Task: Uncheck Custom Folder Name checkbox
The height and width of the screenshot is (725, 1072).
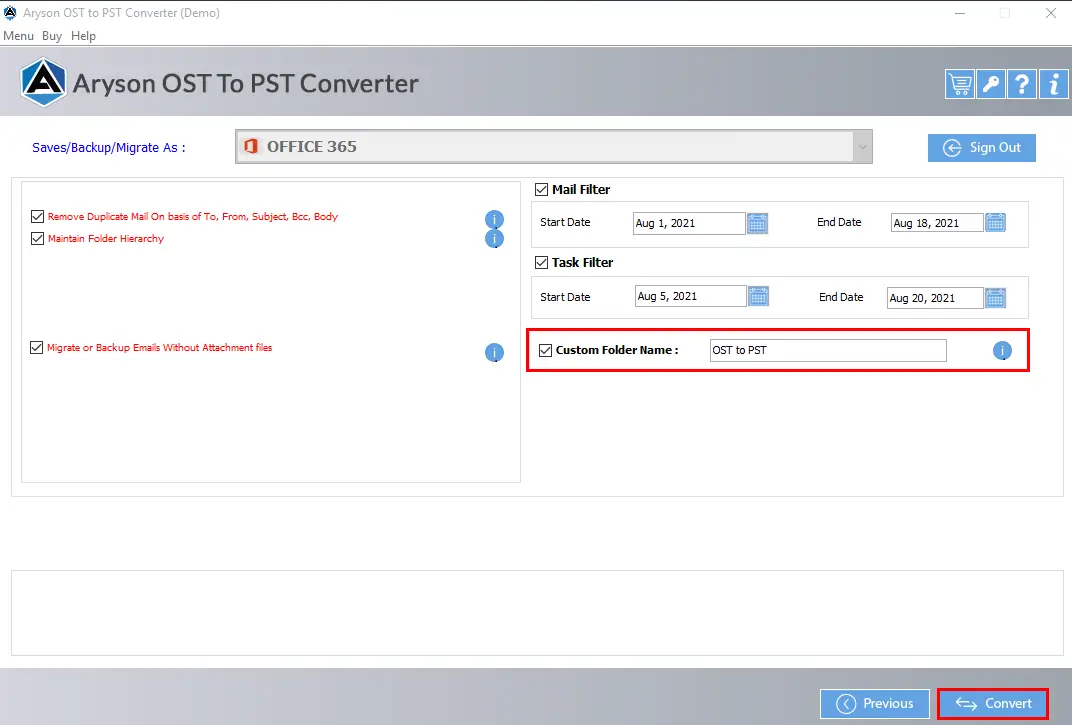Action: pyautogui.click(x=546, y=350)
